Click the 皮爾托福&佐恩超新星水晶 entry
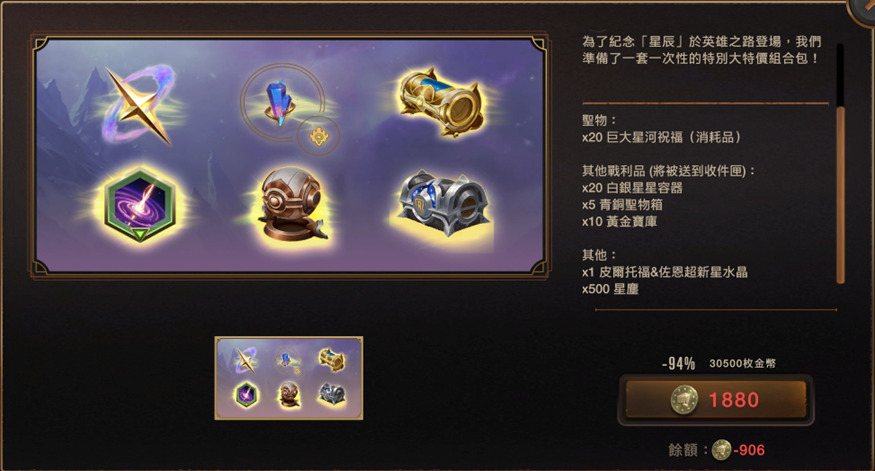The width and height of the screenshot is (875, 471). (x=665, y=272)
